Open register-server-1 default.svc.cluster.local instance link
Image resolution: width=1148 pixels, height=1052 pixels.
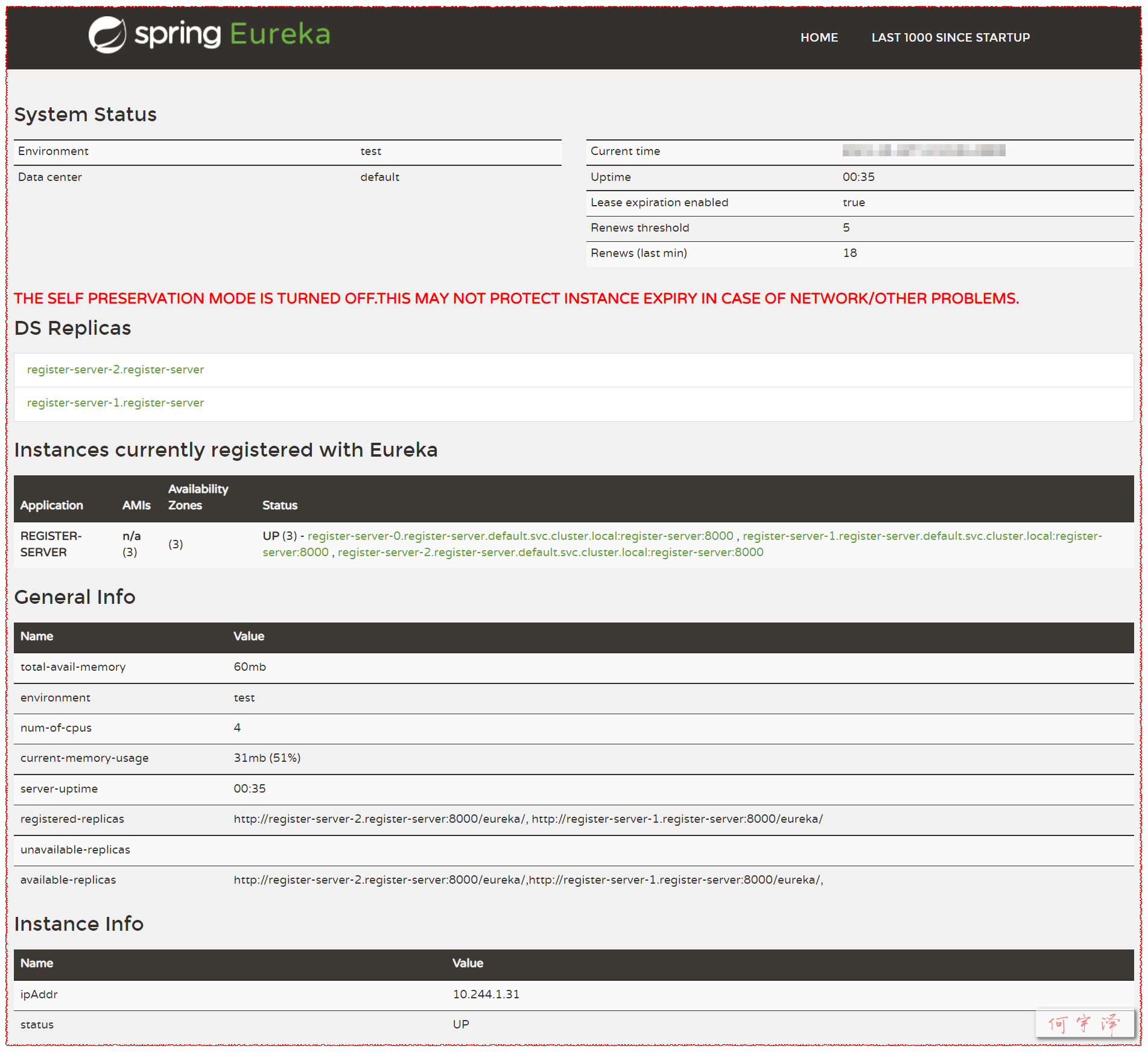[922, 536]
